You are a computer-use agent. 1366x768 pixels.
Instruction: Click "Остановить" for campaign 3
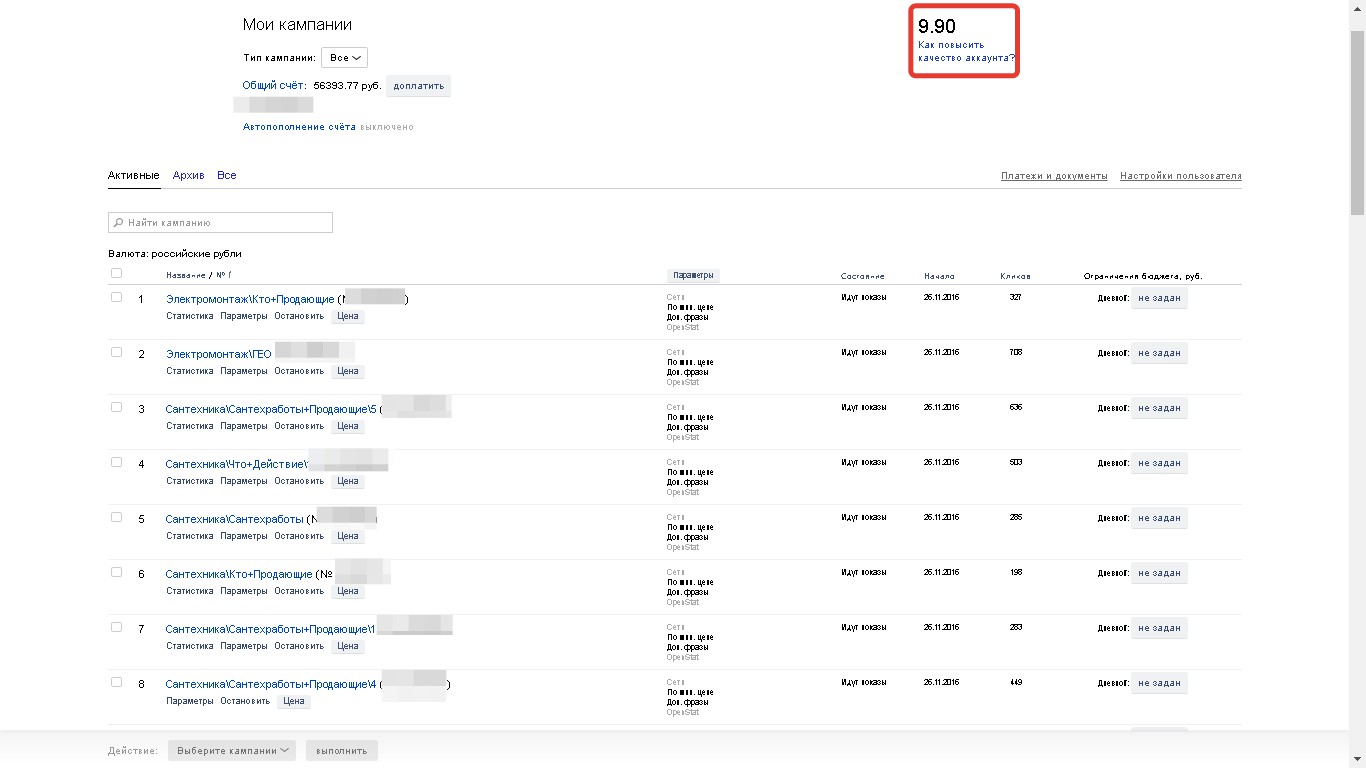tap(299, 426)
